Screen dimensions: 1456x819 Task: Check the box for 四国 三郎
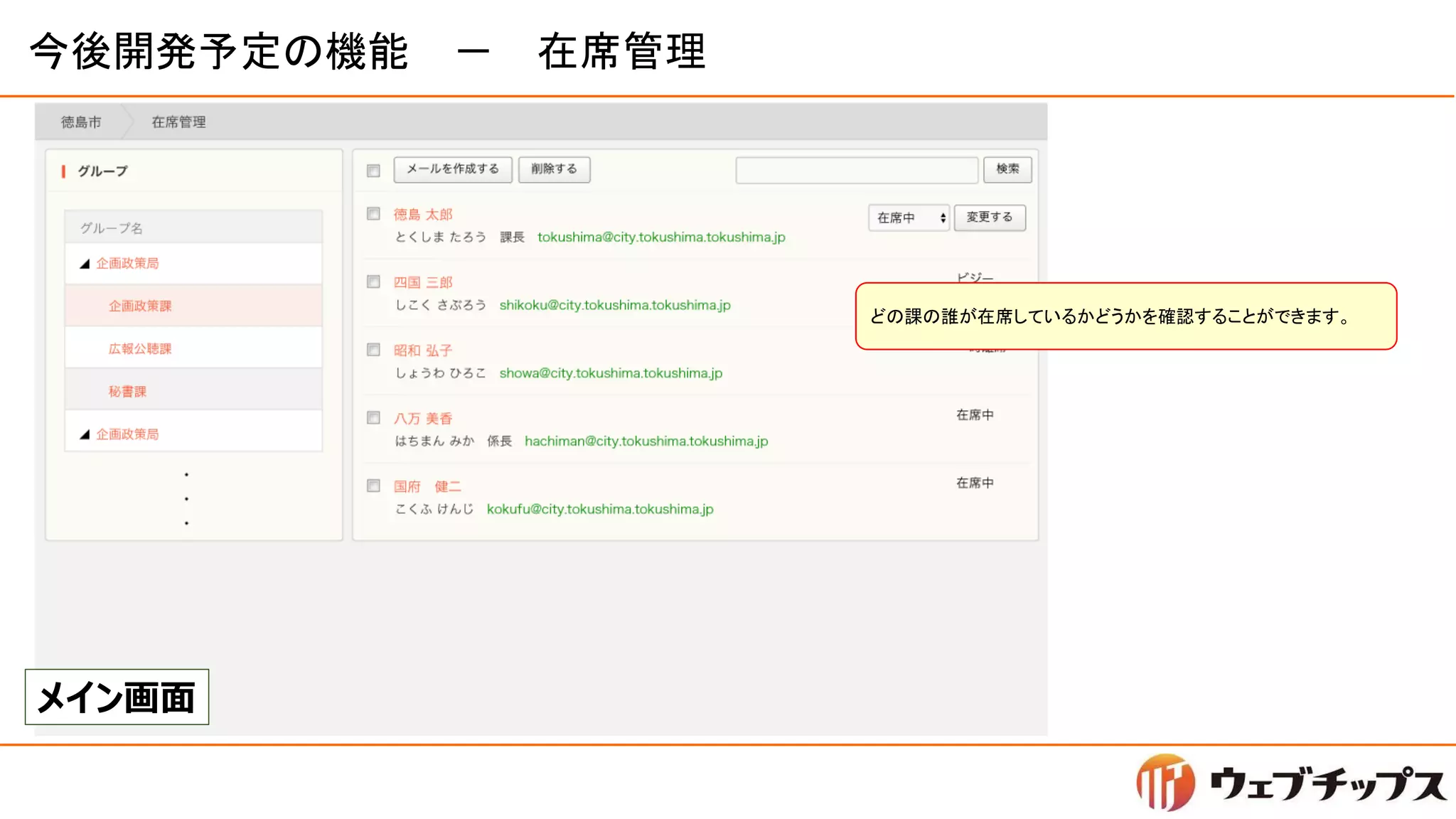(373, 282)
